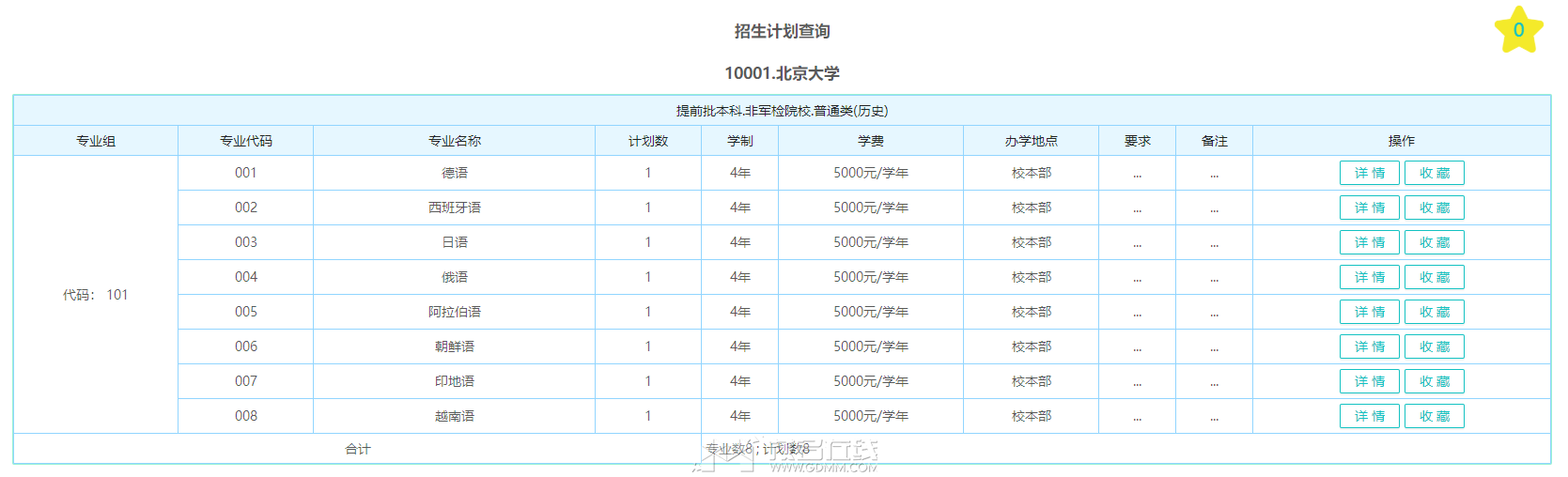The image size is (1568, 477).
Task: Select 4年 duration in 日语 row
Action: point(739,242)
